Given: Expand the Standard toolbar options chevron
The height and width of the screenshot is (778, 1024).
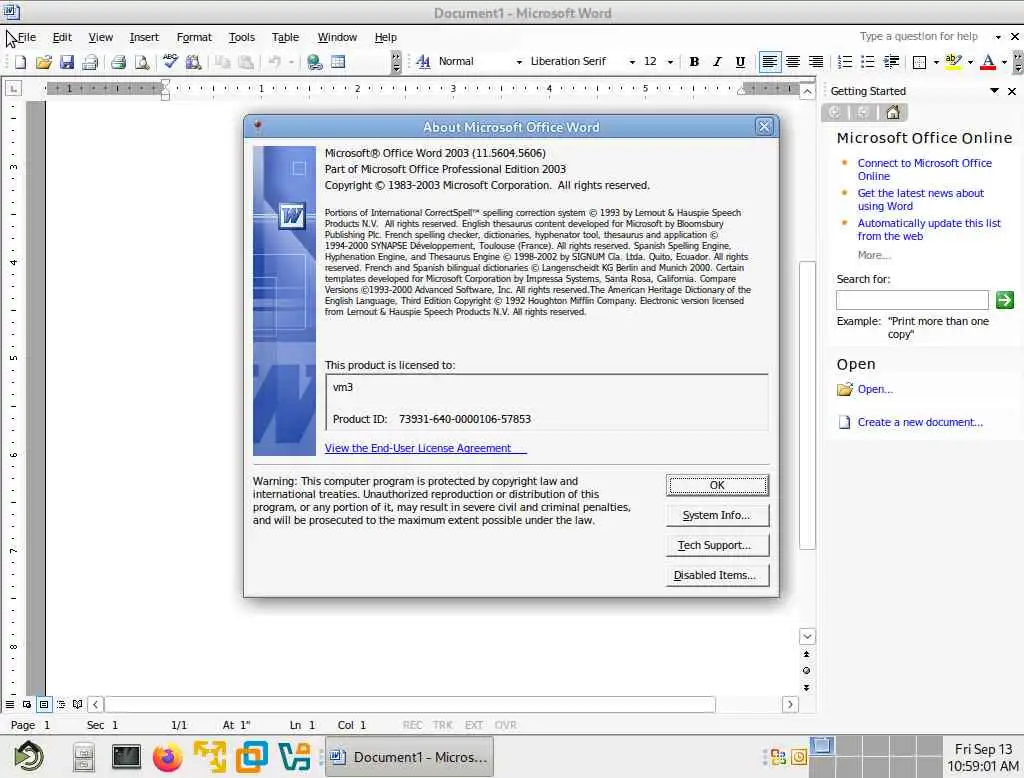Looking at the screenshot, I should 396,62.
